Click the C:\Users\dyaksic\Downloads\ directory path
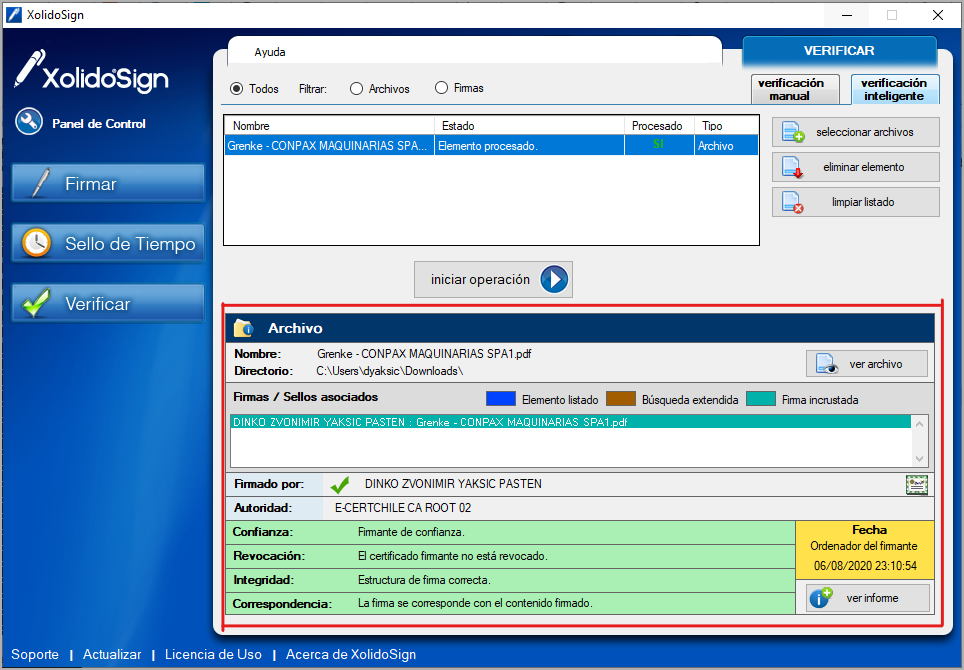Viewport: 964px width, 670px height. click(390, 371)
